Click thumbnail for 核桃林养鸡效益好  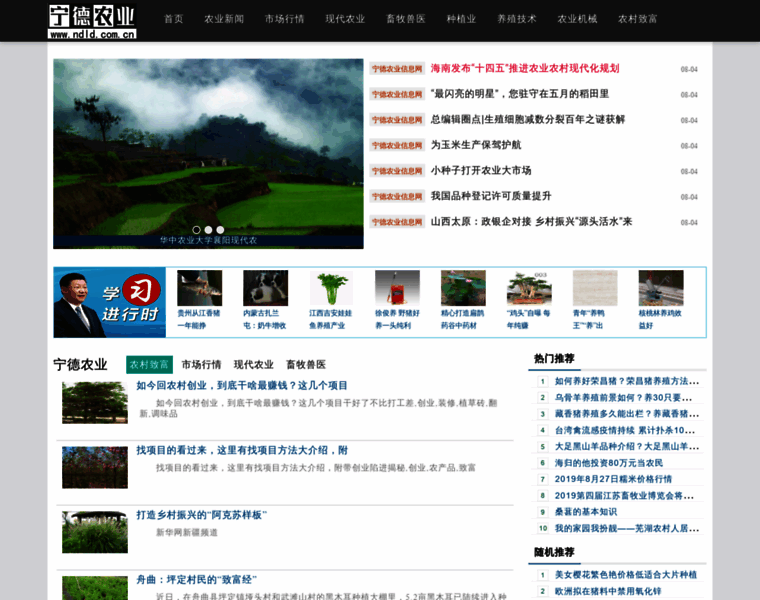[x=661, y=288]
